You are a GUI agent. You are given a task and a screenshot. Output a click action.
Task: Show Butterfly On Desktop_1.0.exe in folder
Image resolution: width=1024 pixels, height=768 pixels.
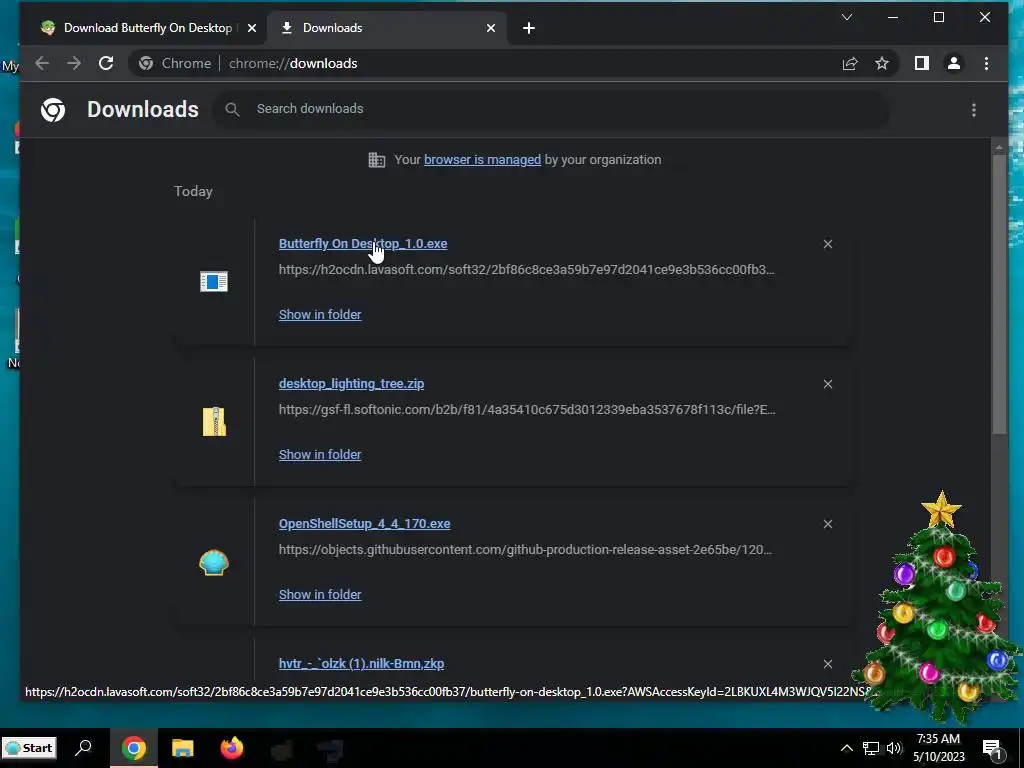tap(320, 314)
